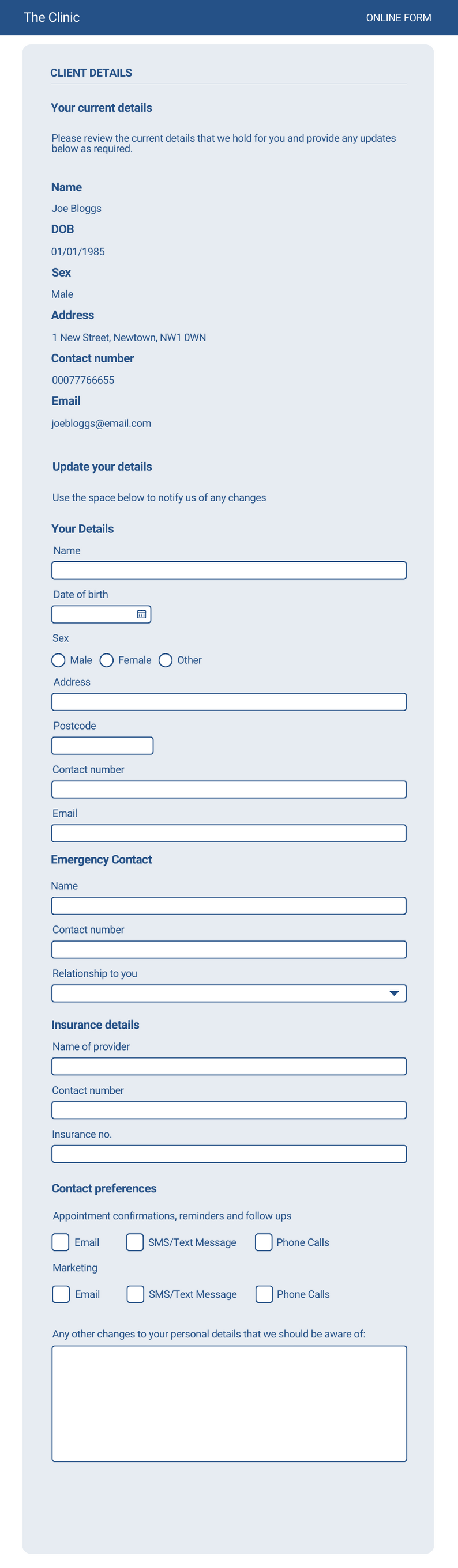Focus the Insurance no. input field
Viewport: 458px width, 1568px height.
coord(229,1154)
